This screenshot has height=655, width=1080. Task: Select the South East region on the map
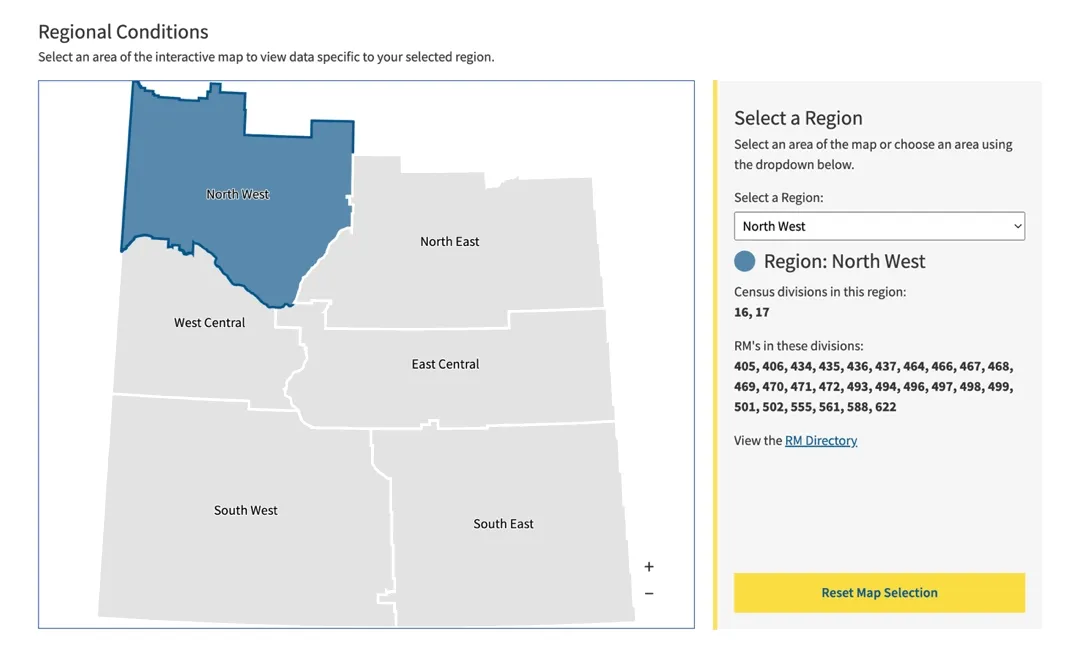pyautogui.click(x=503, y=523)
